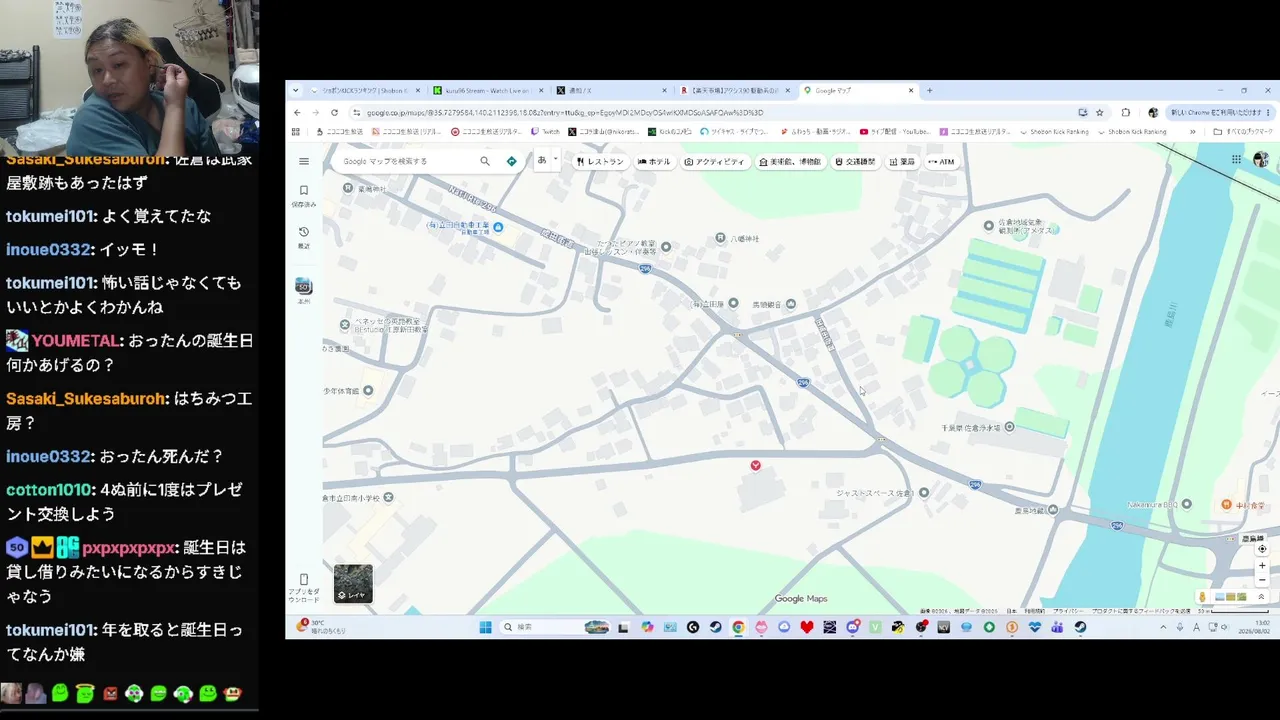Click the Chrome address bar URL
This screenshot has height=720, width=1280.
(565, 113)
